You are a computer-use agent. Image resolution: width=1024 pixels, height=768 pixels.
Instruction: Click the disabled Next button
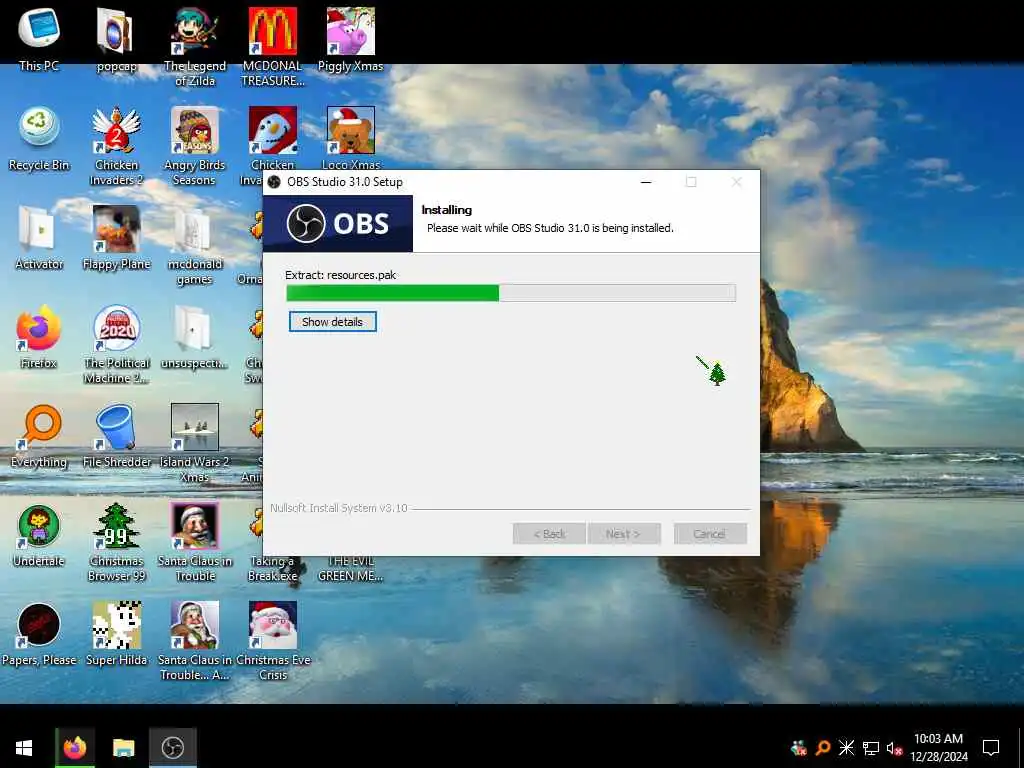[623, 534]
